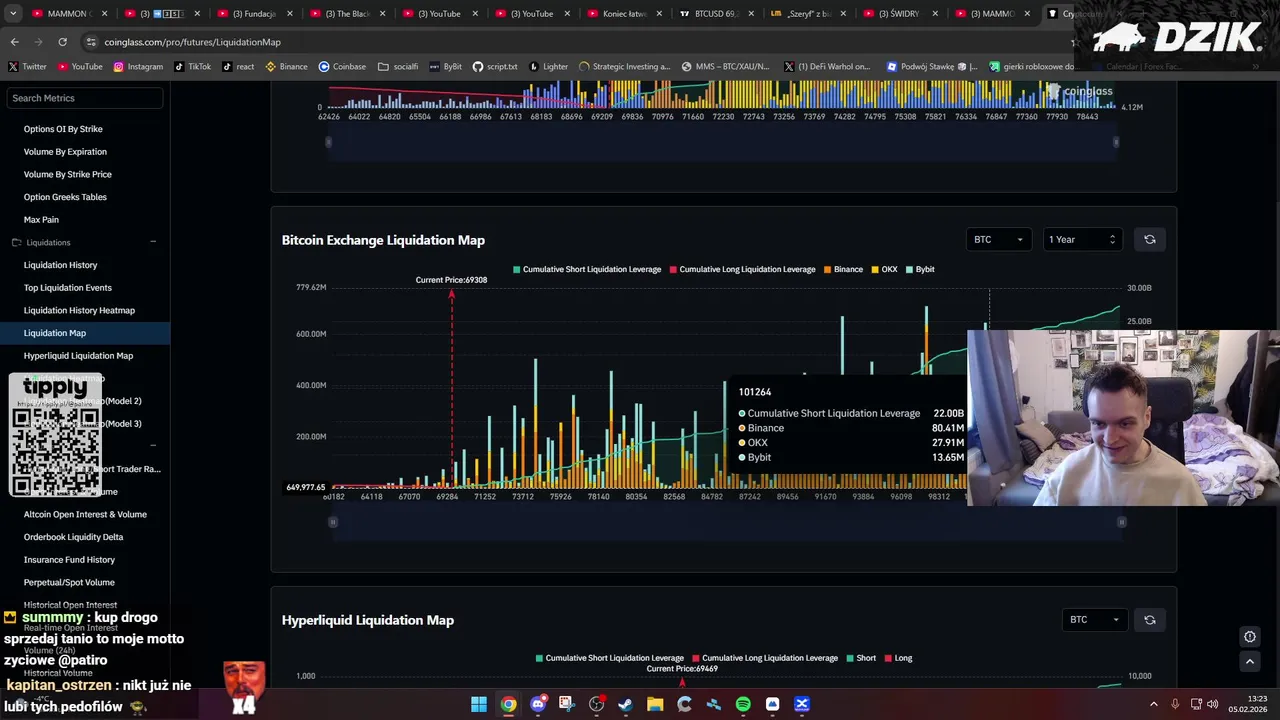Screen dimensions: 1280x720
Task: Open Hyperliquid Liquidation Map in sidebar
Action: pos(78,356)
